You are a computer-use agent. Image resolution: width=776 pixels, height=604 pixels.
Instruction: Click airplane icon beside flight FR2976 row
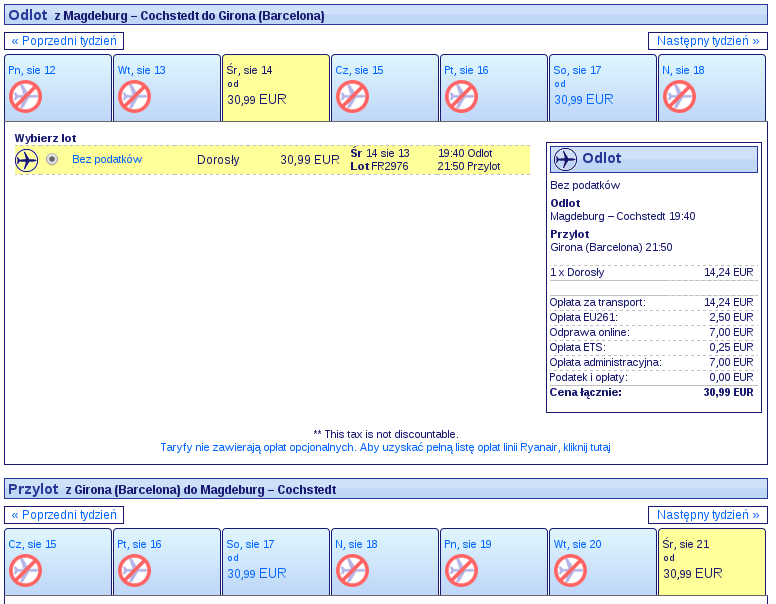click(27, 160)
